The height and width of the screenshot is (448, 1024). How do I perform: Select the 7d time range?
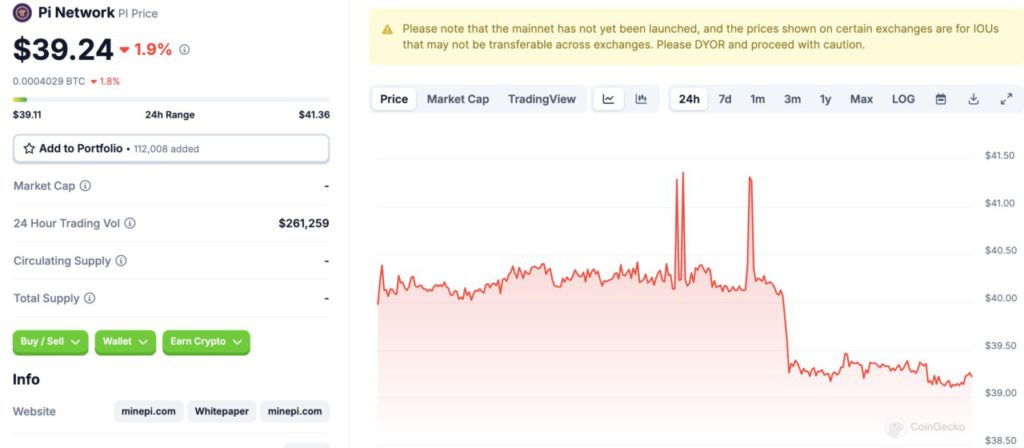click(725, 99)
